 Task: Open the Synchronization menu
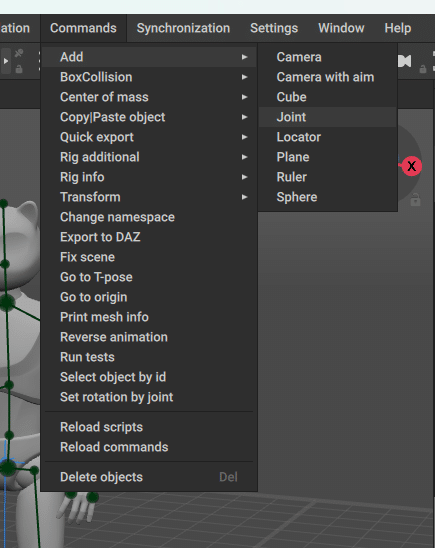coord(183,28)
